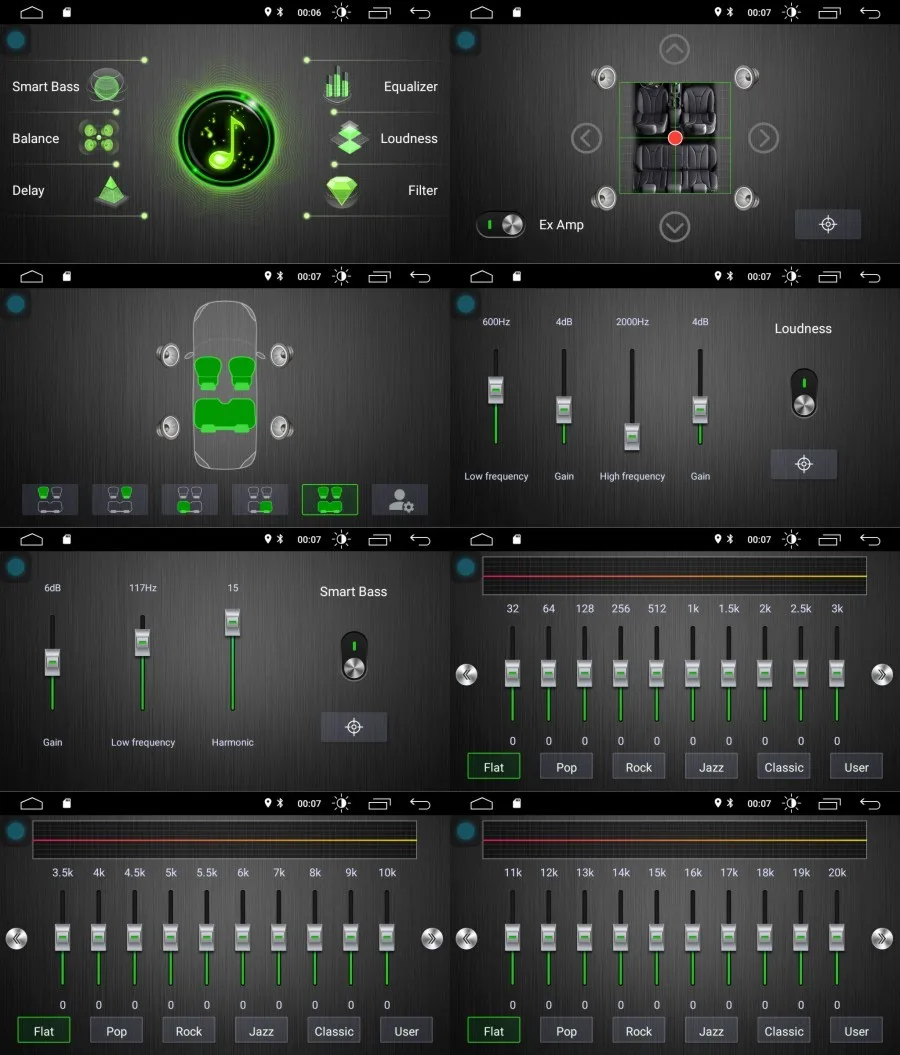Open Filter via the green diamond icon
Viewport: 900px width, 1055px height.
(342, 190)
